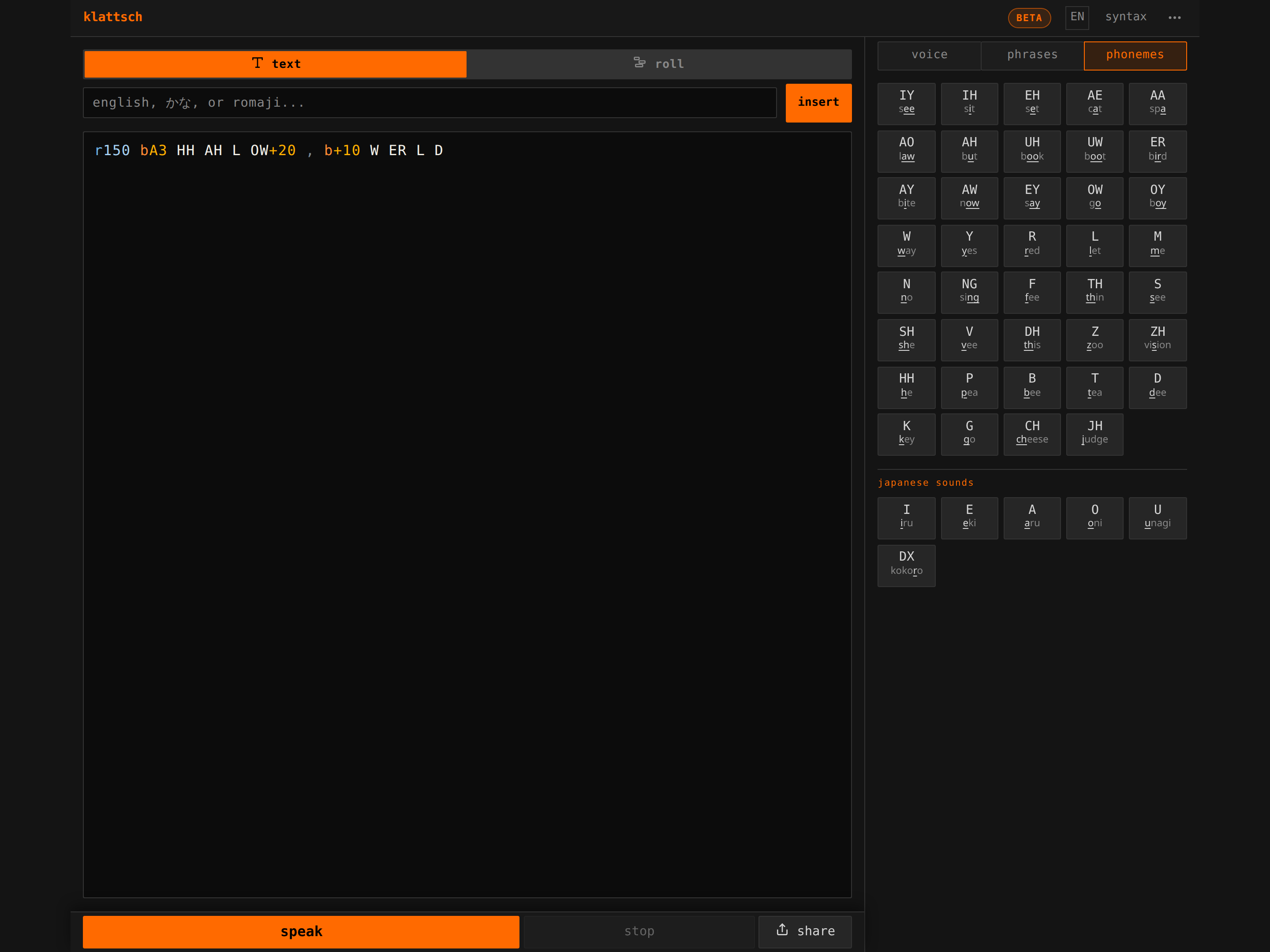The height and width of the screenshot is (952, 1270).
Task: Insert the K (key) phoneme
Action: (x=906, y=435)
